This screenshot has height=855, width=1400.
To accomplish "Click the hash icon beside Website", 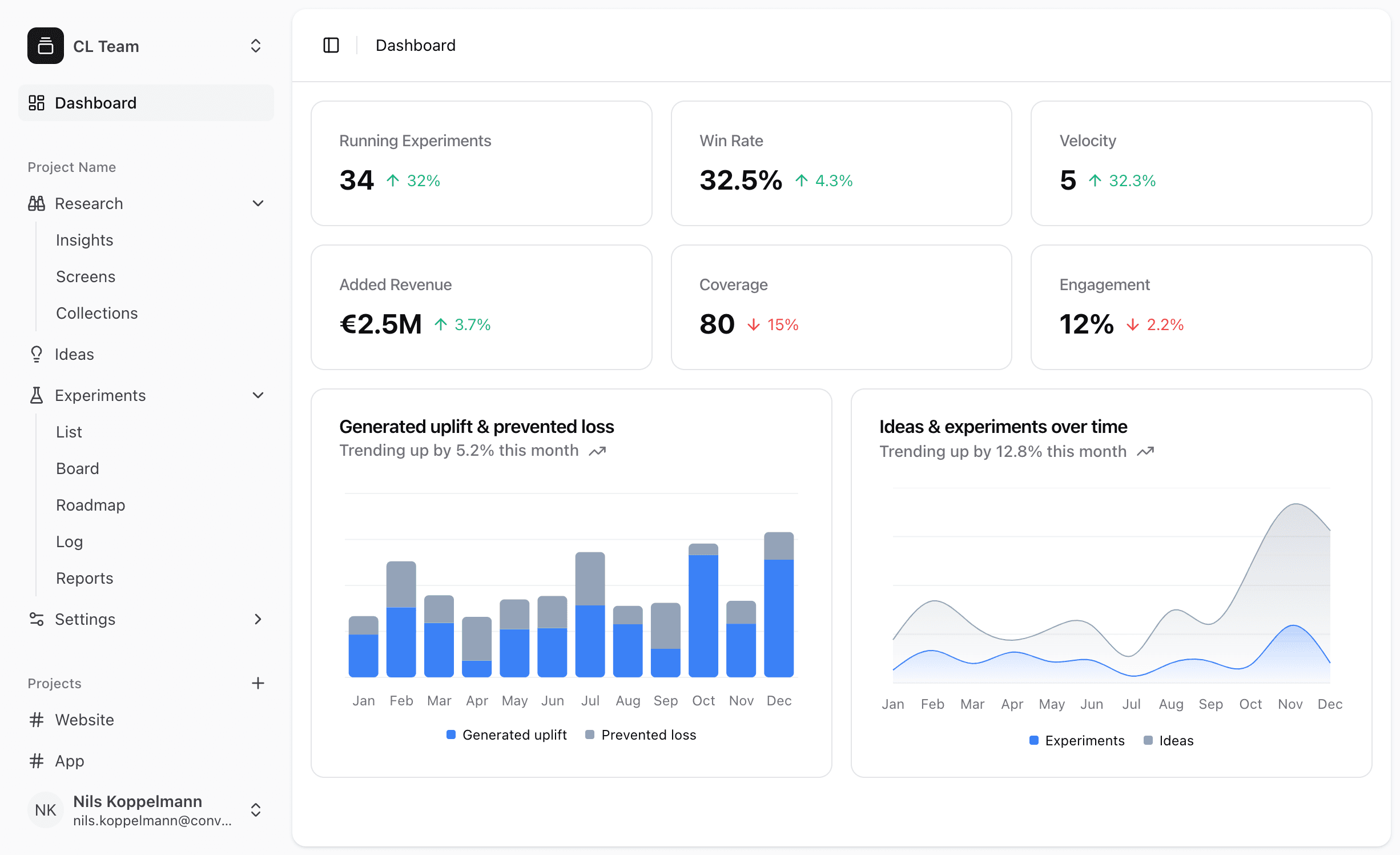I will coord(37,720).
